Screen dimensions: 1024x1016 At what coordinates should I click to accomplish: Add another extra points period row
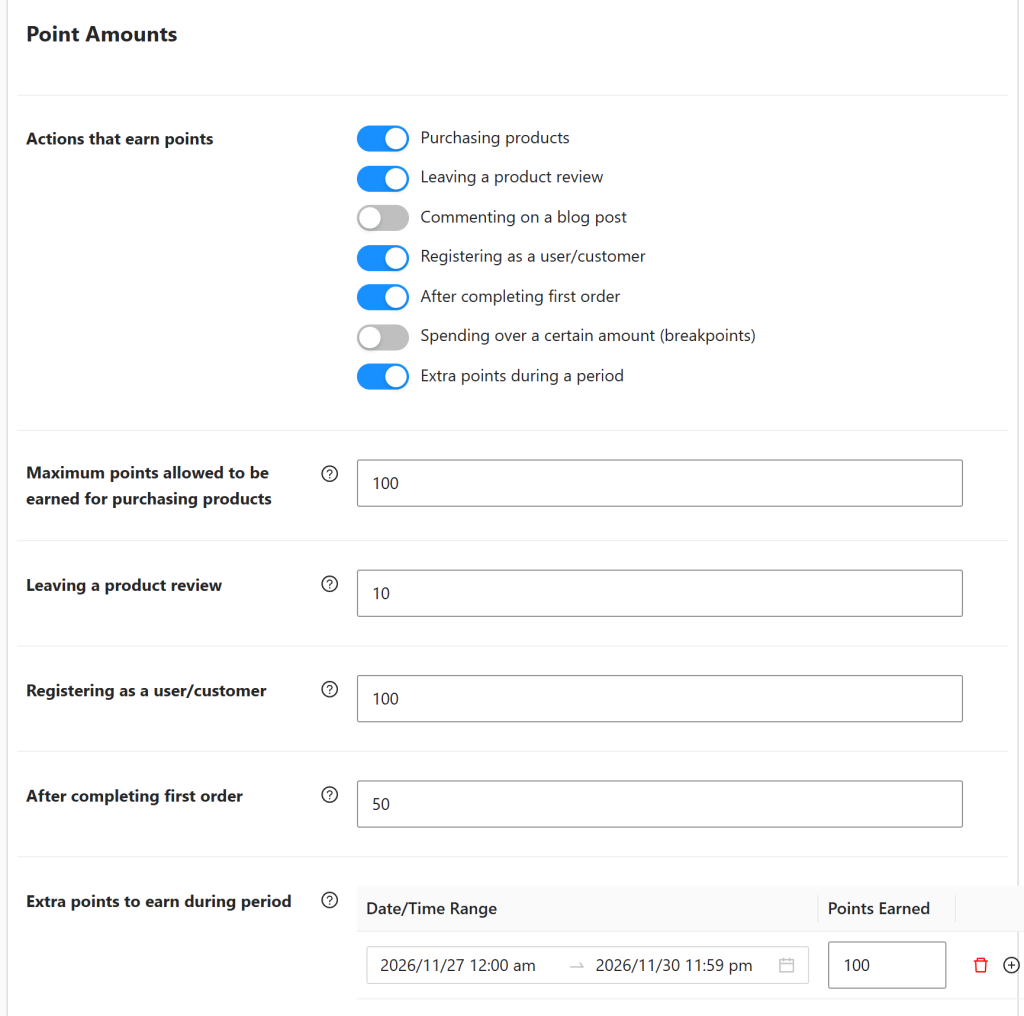1011,965
